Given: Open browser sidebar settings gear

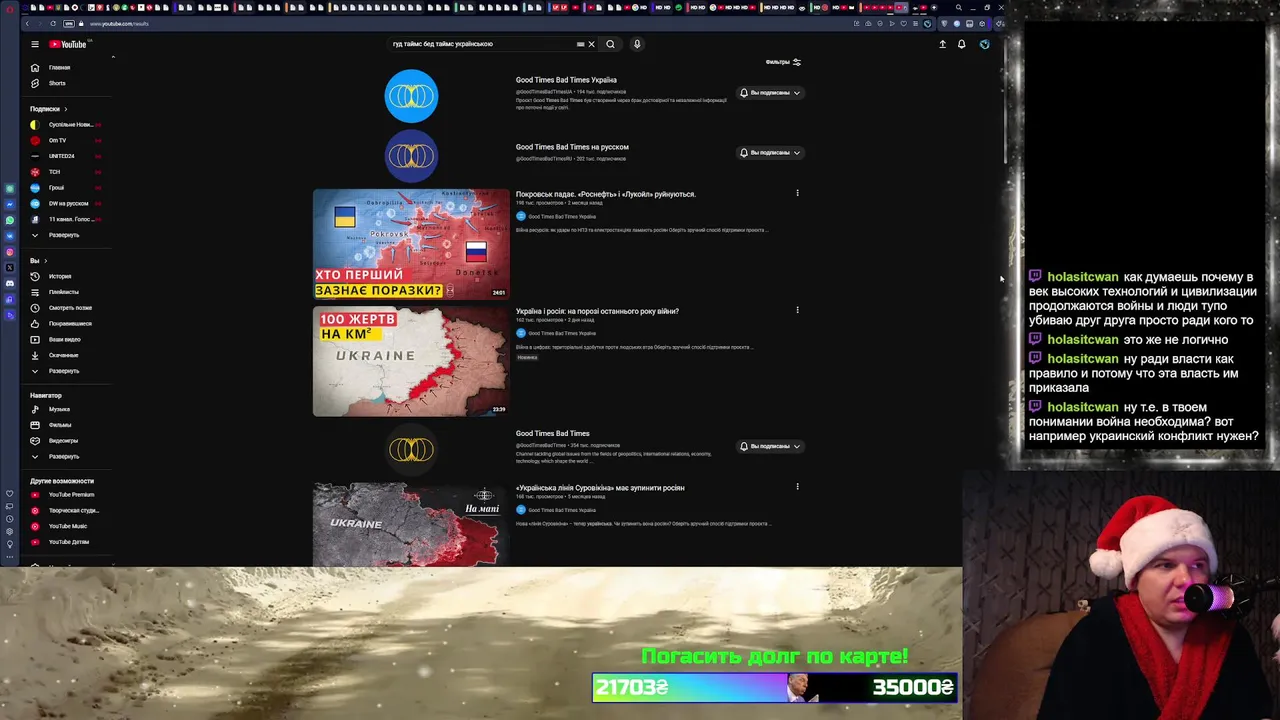Looking at the screenshot, I should click(x=10, y=531).
